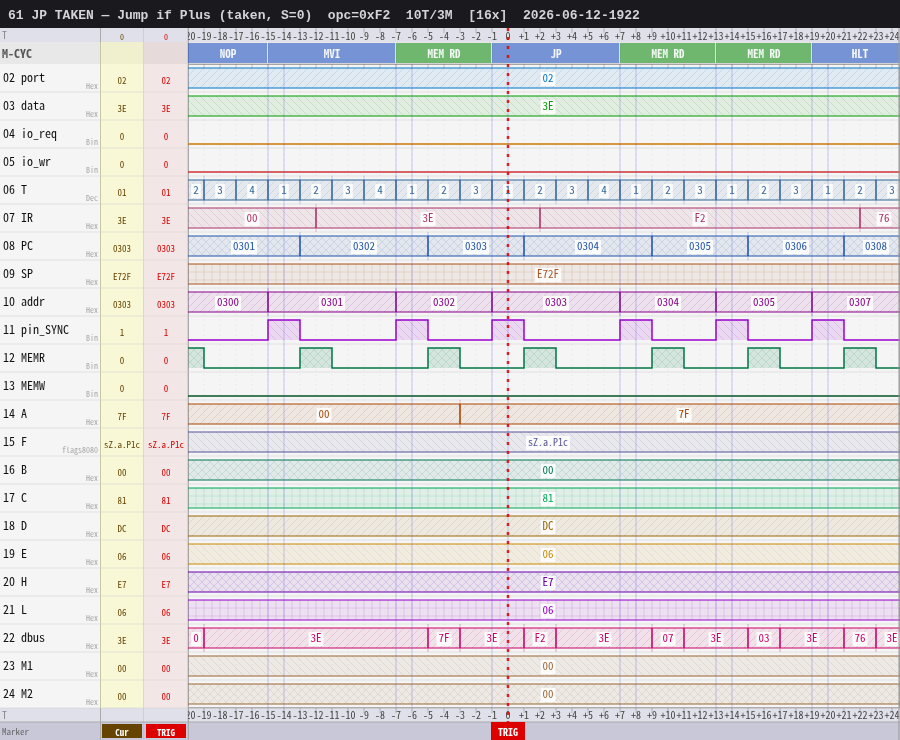
Task: Select the MVI machine cycle segment
Action: [332, 53]
